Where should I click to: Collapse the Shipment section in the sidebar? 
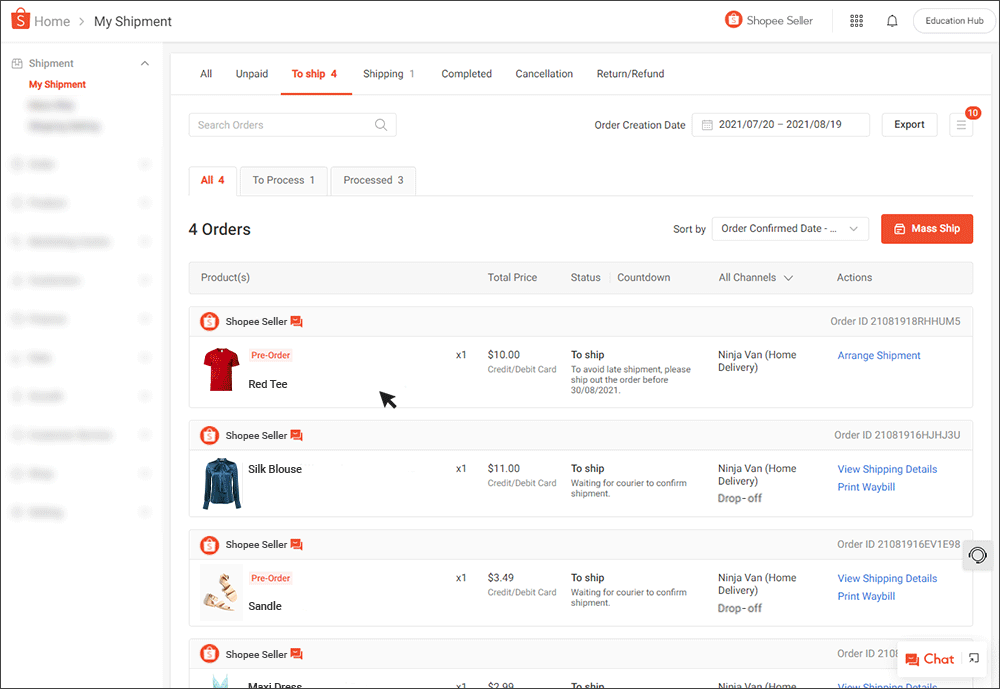pos(144,62)
